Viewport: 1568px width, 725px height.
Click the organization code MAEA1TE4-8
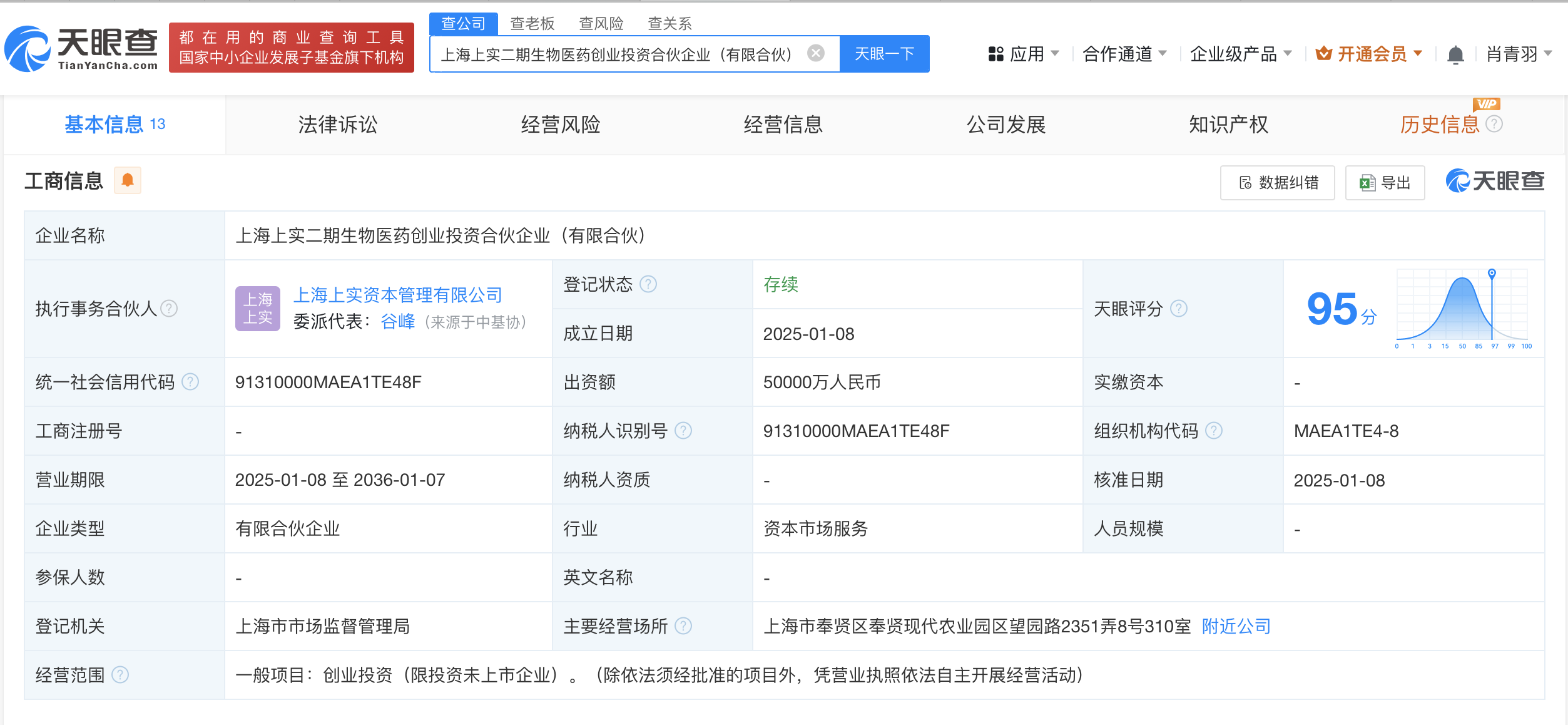1347,431
